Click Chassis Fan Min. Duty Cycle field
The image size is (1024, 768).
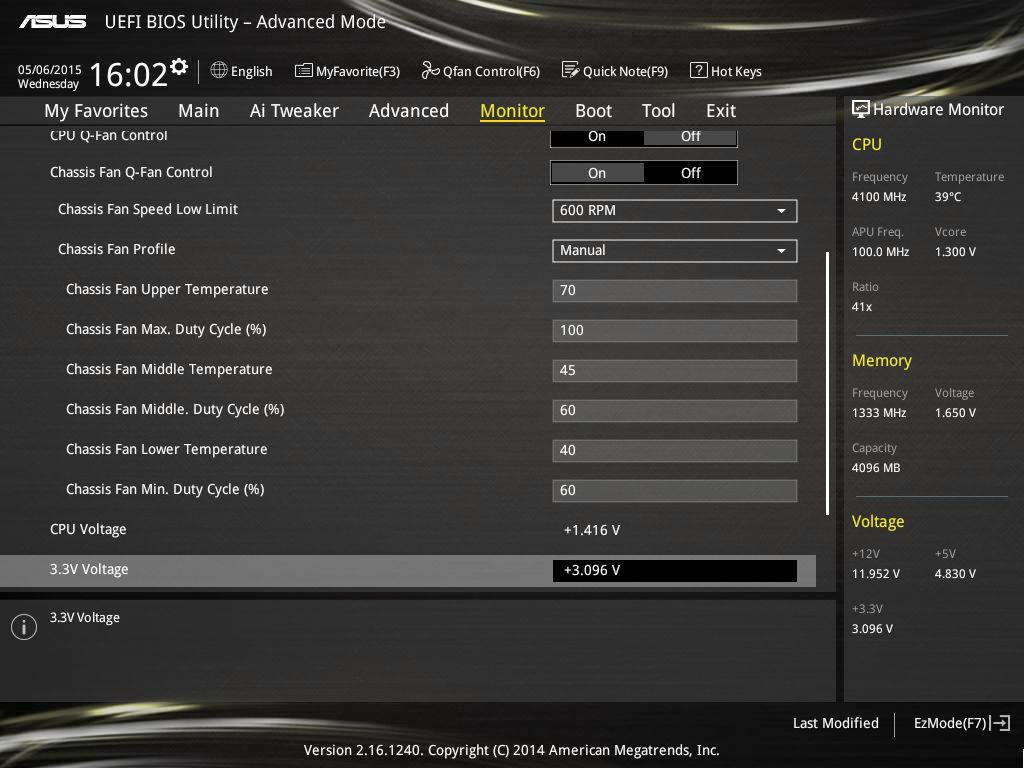pyautogui.click(x=675, y=490)
